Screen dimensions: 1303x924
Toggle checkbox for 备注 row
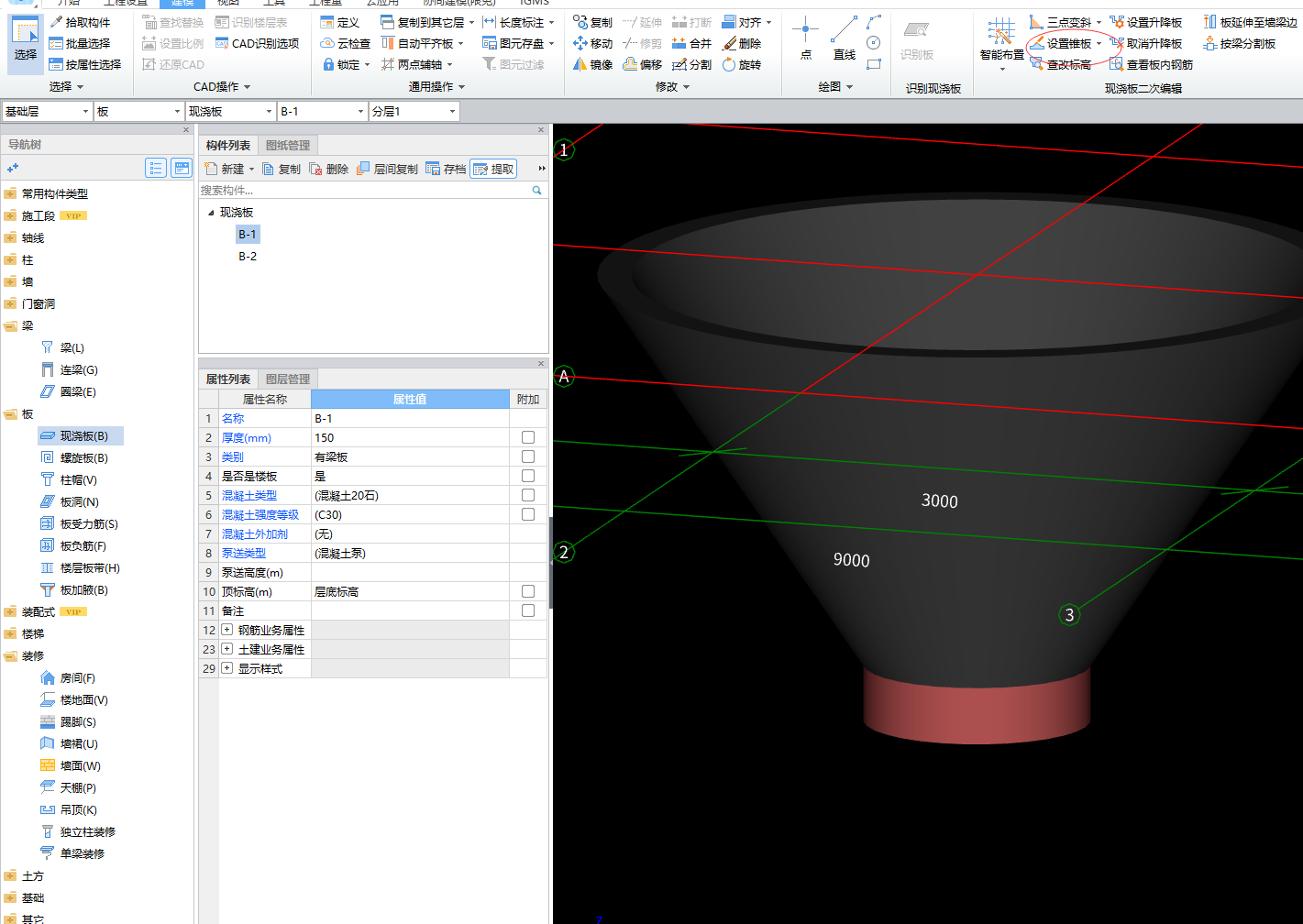point(528,610)
